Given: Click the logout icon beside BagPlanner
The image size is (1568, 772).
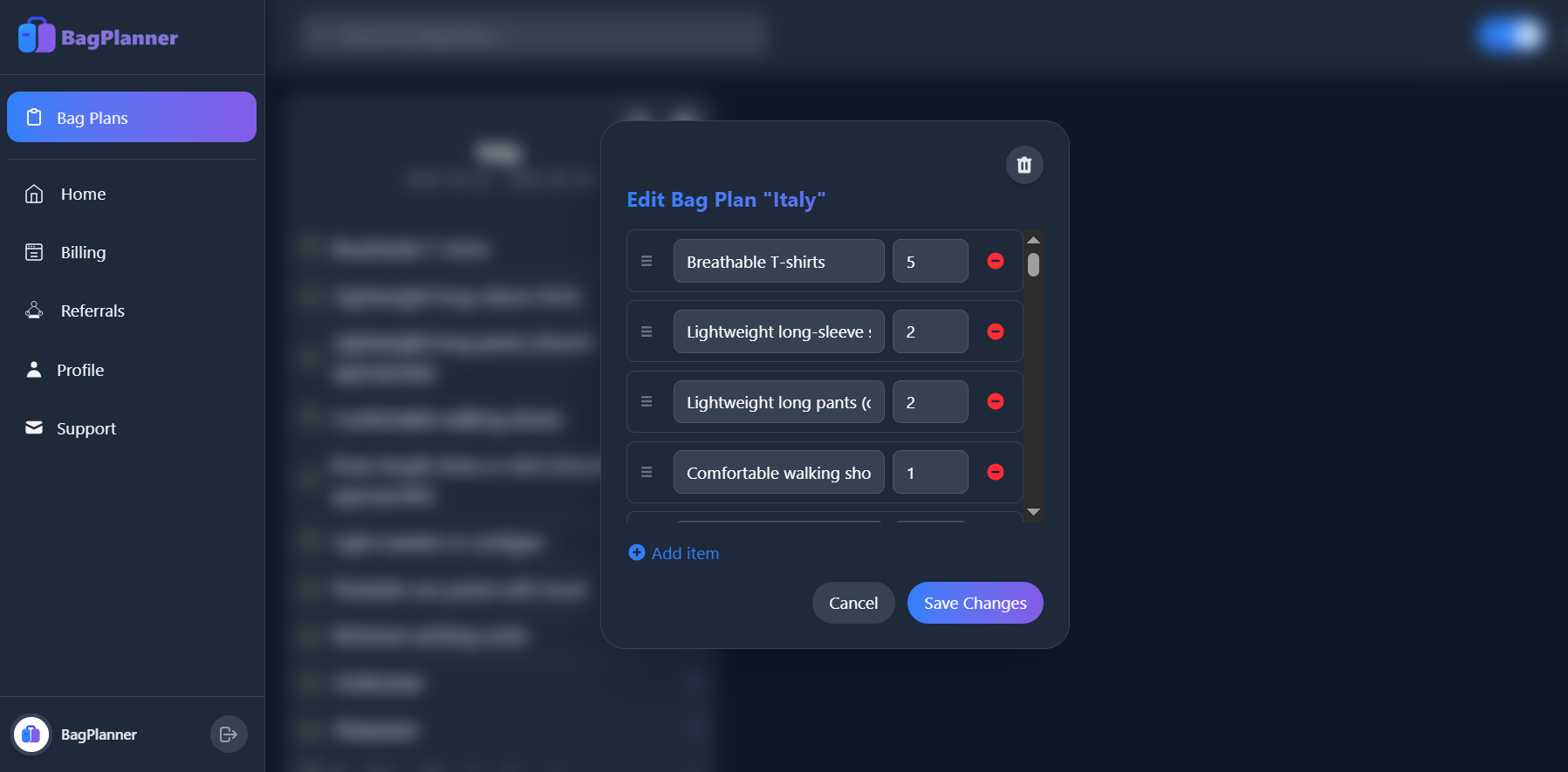Looking at the screenshot, I should 229,734.
